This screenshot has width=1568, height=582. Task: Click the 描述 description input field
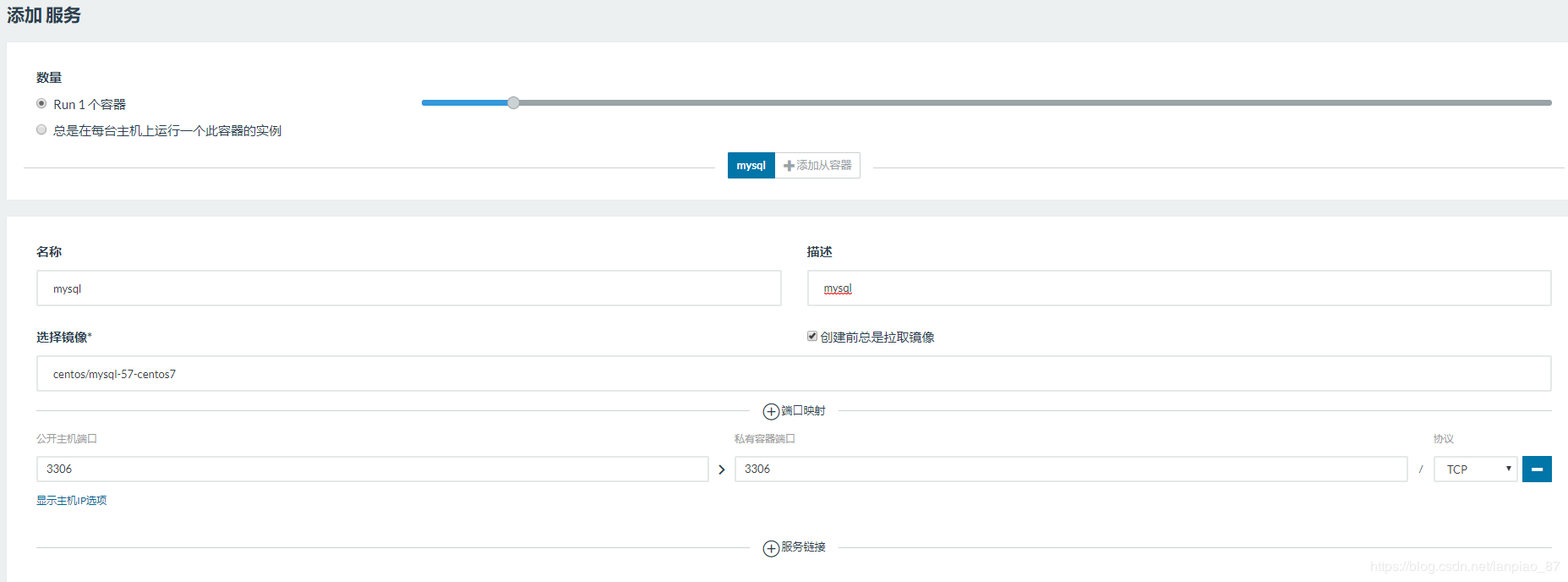point(1179,288)
